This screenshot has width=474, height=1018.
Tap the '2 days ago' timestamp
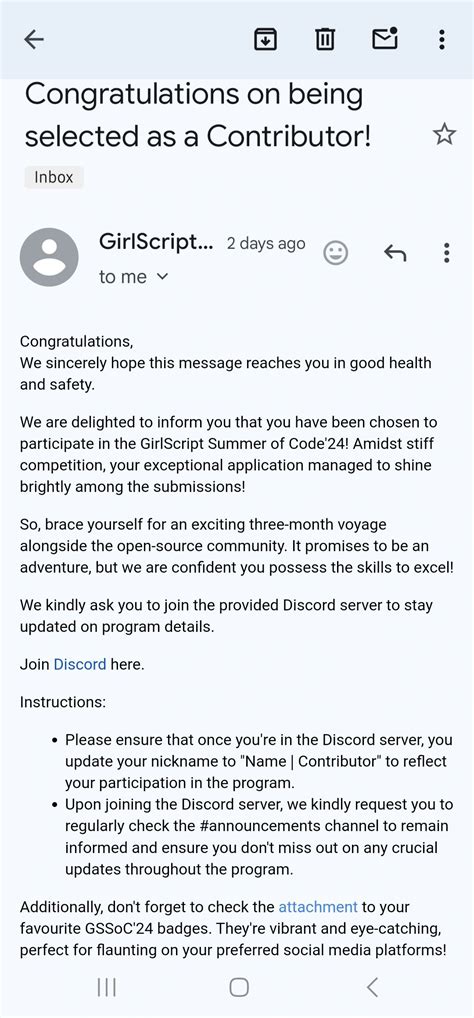(266, 243)
